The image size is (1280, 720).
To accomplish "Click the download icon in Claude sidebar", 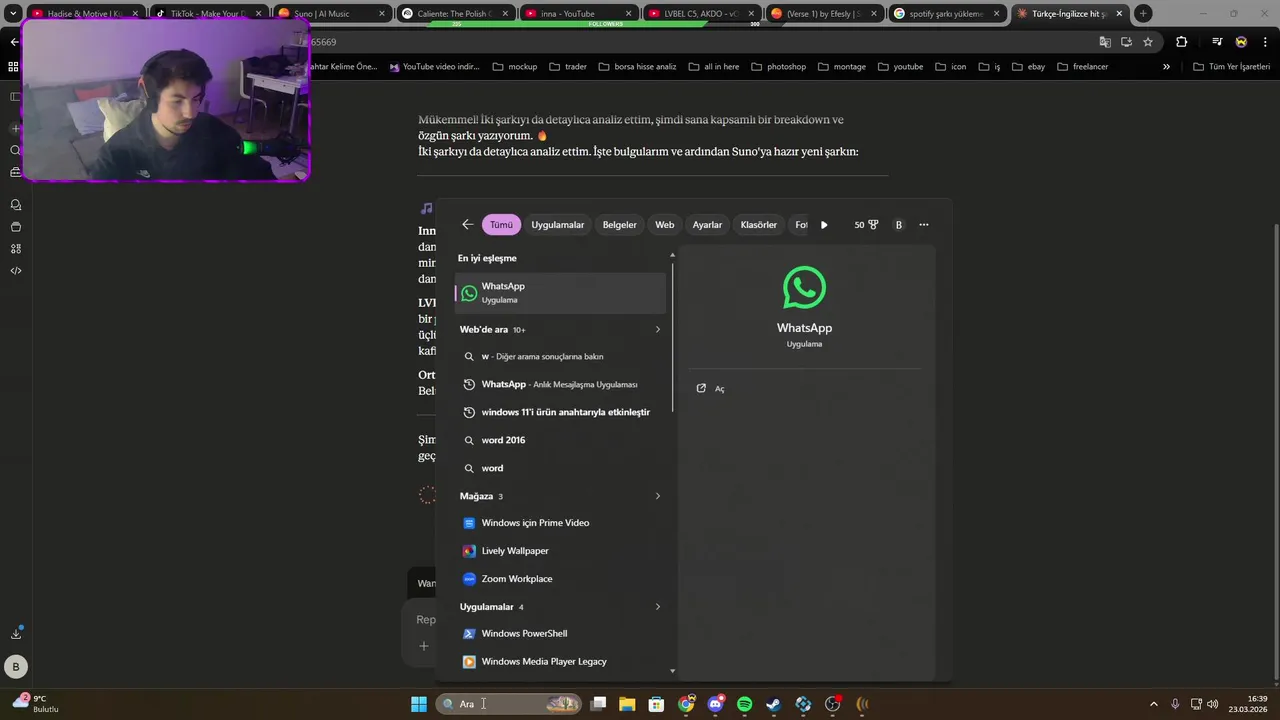I will (x=15, y=633).
